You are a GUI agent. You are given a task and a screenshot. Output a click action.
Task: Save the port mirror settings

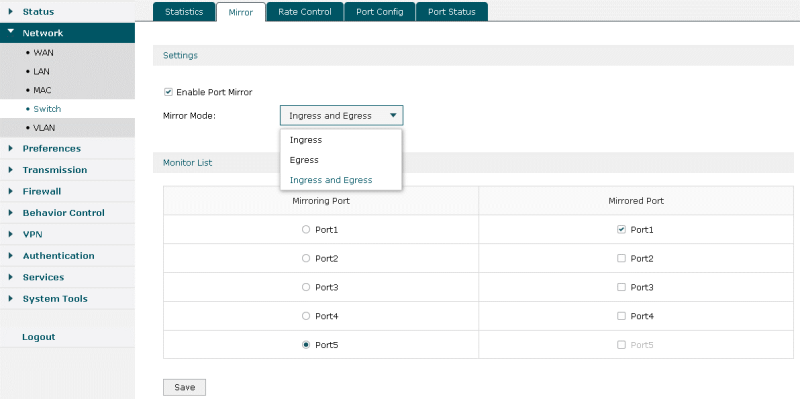184,387
